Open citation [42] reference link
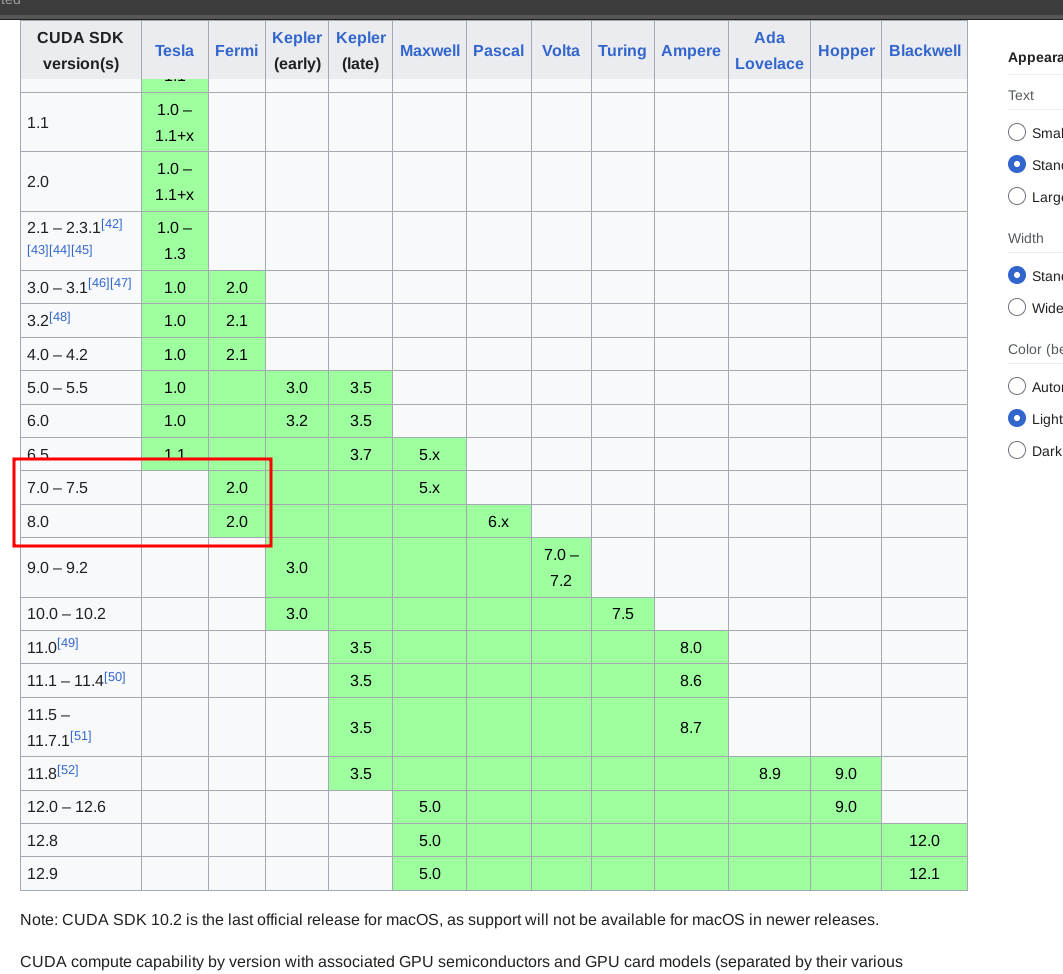 click(112, 224)
